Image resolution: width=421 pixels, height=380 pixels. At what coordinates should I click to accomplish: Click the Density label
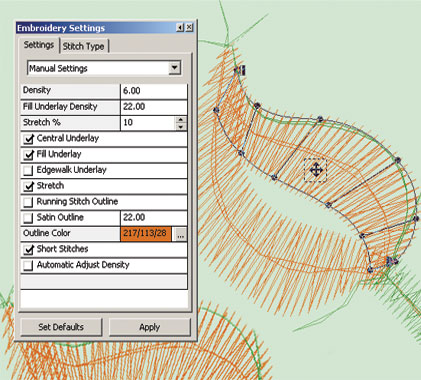(x=37, y=90)
